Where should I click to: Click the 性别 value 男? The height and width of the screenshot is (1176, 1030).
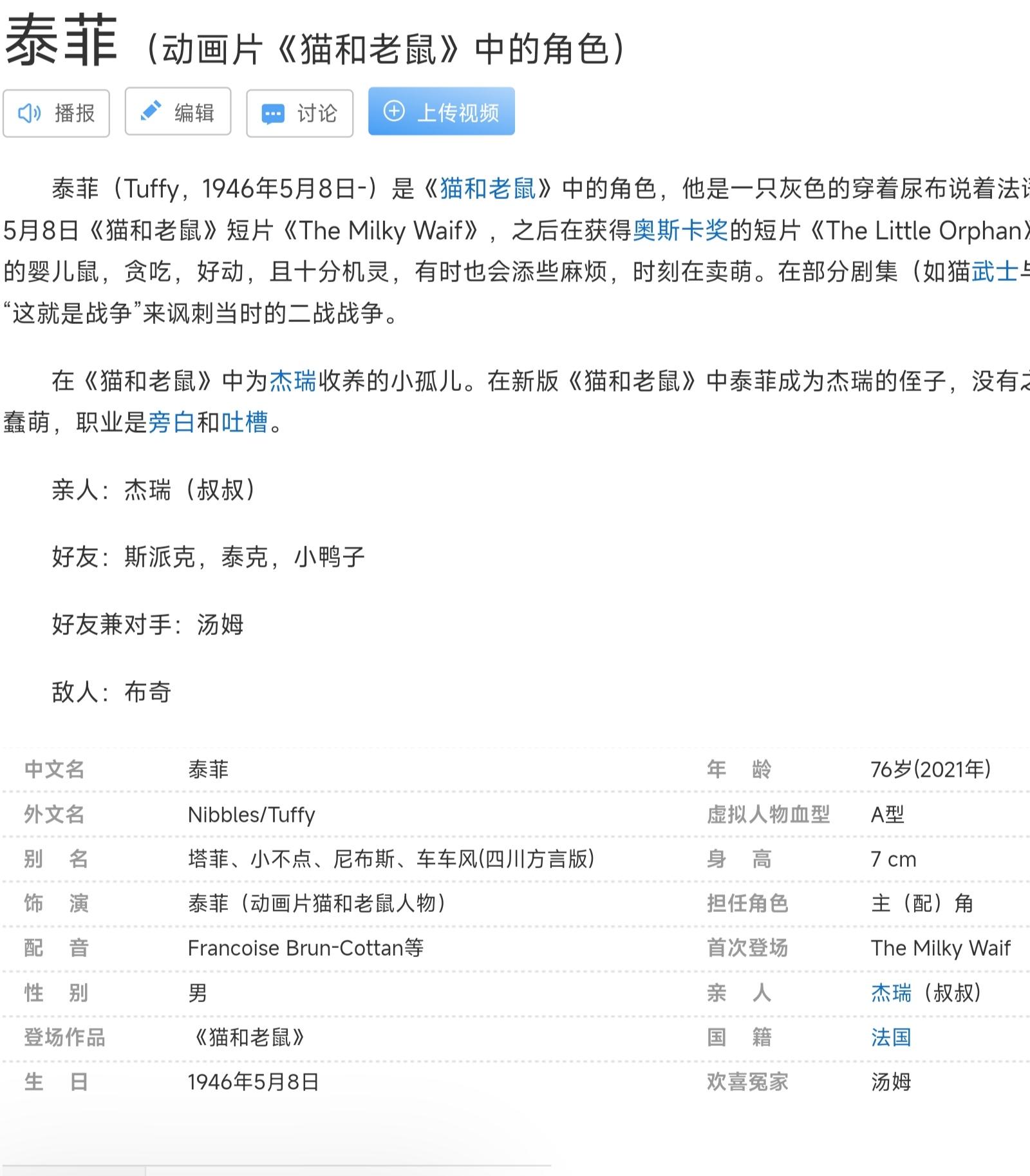pos(198,992)
